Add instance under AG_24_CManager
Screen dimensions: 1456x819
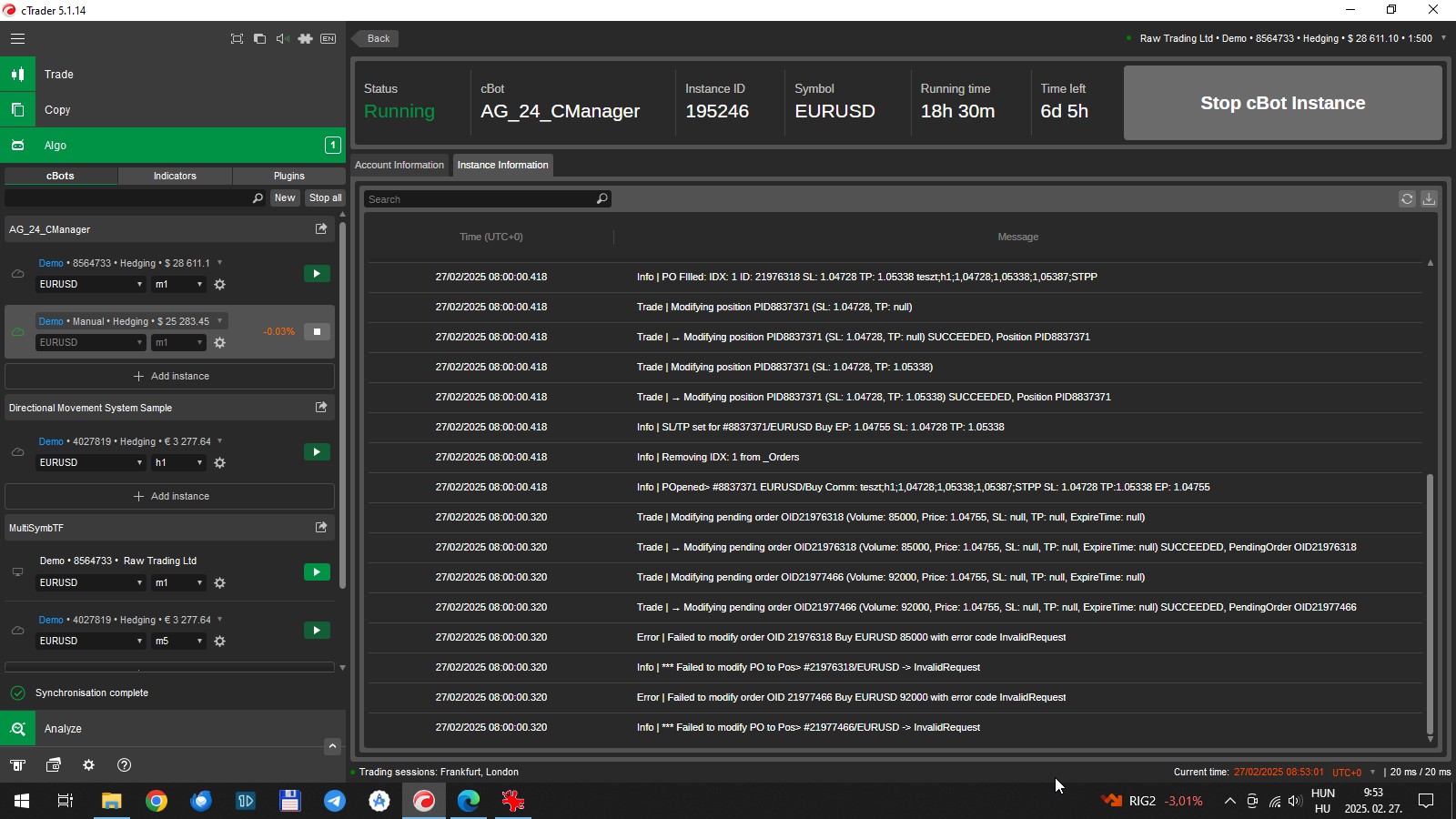[170, 376]
